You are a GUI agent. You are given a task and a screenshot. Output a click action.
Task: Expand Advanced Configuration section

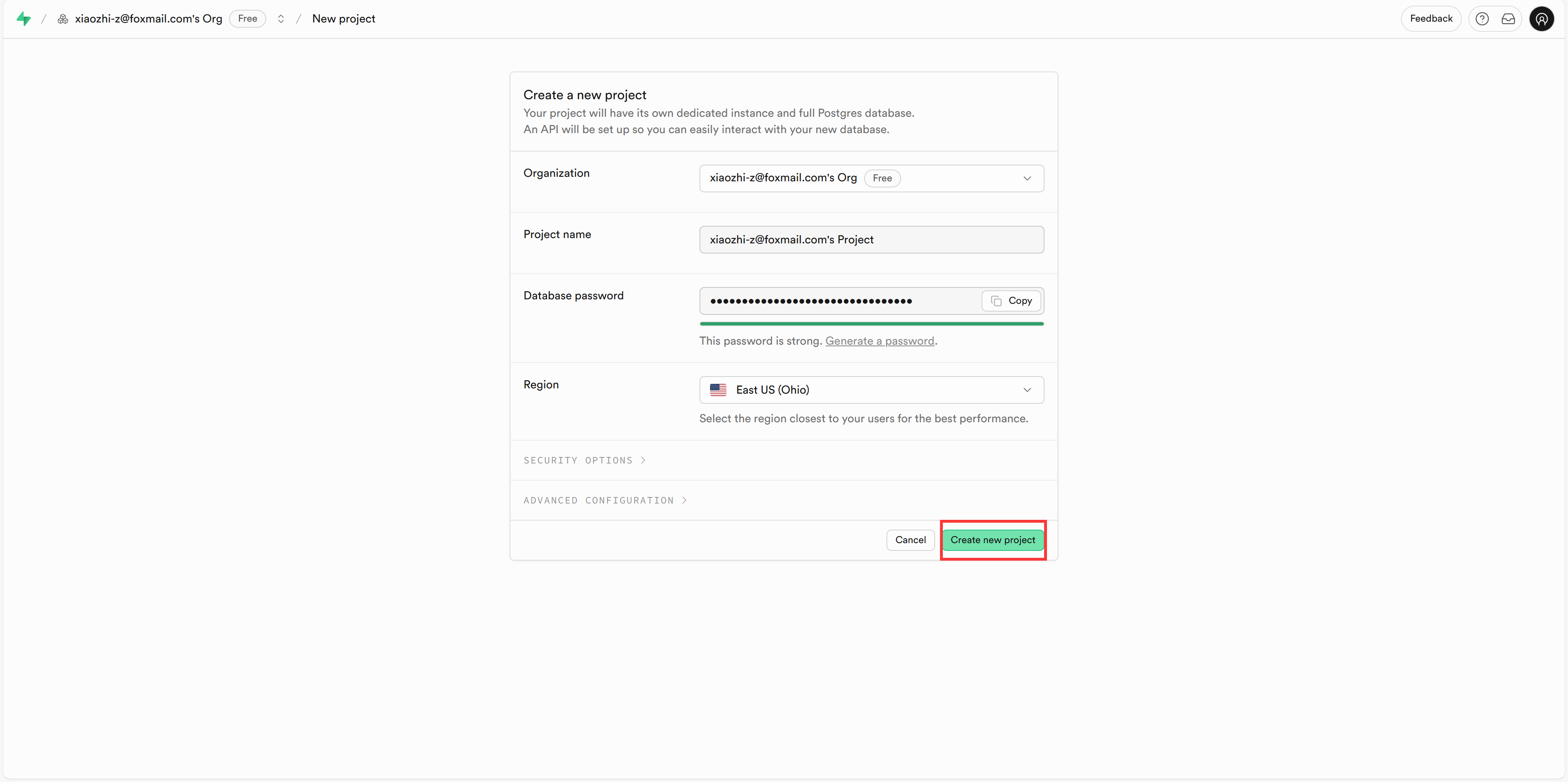605,500
